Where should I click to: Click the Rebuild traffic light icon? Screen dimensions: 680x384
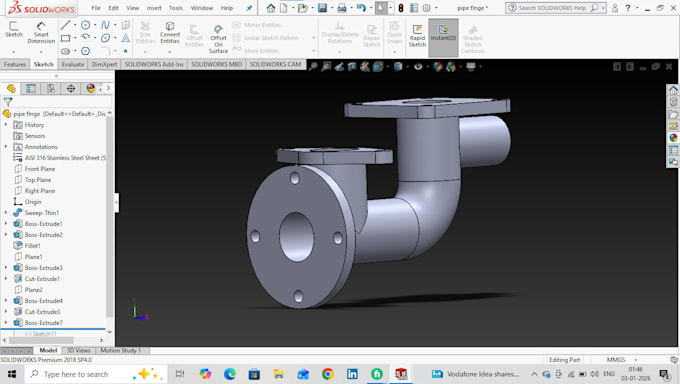coord(401,8)
